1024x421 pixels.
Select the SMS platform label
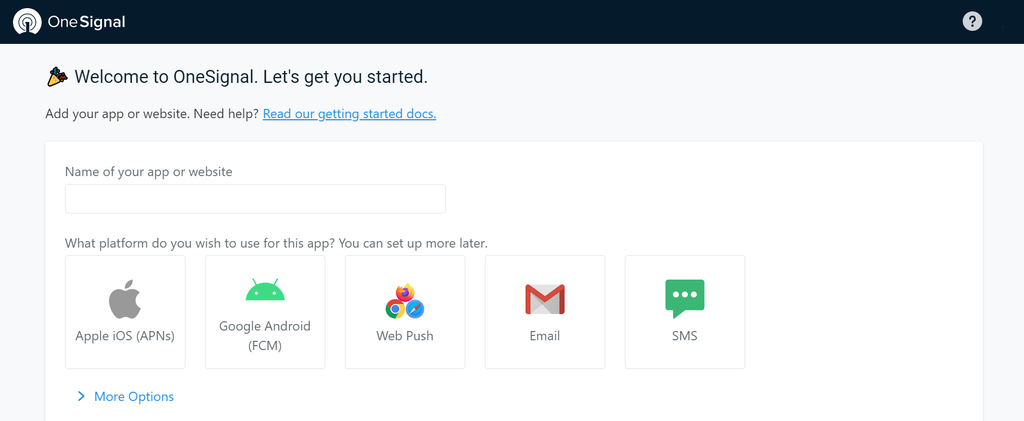click(x=684, y=336)
